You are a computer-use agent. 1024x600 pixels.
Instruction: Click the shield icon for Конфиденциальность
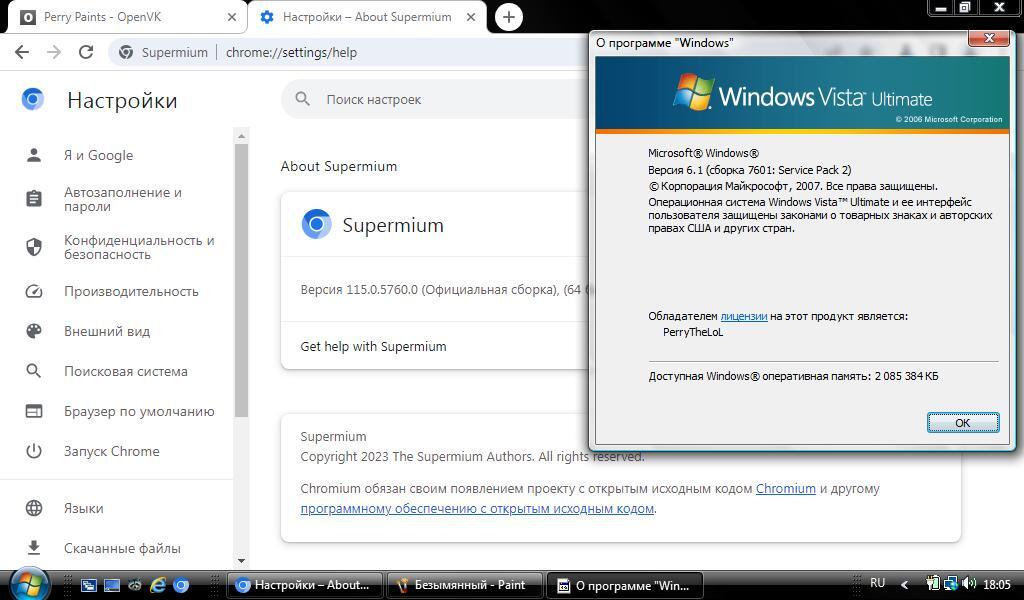point(34,247)
